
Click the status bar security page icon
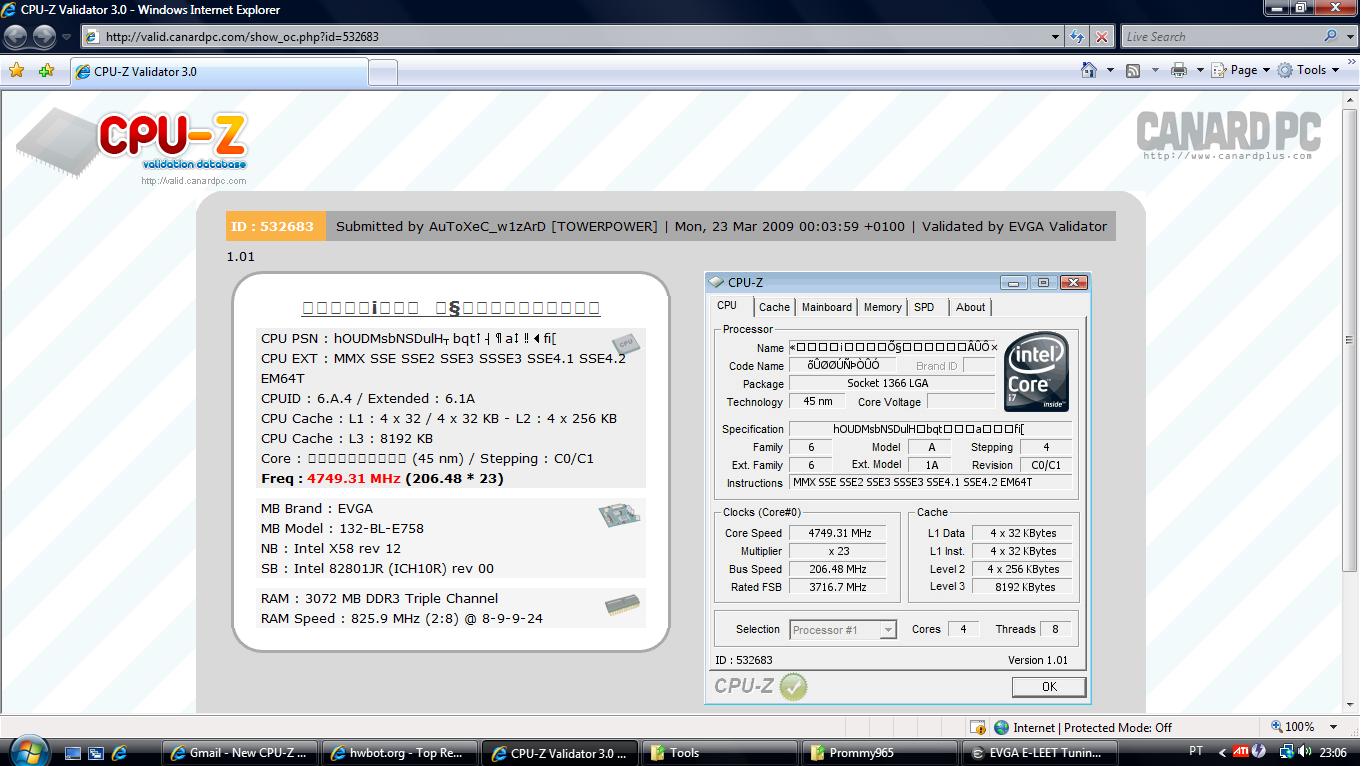click(979, 727)
